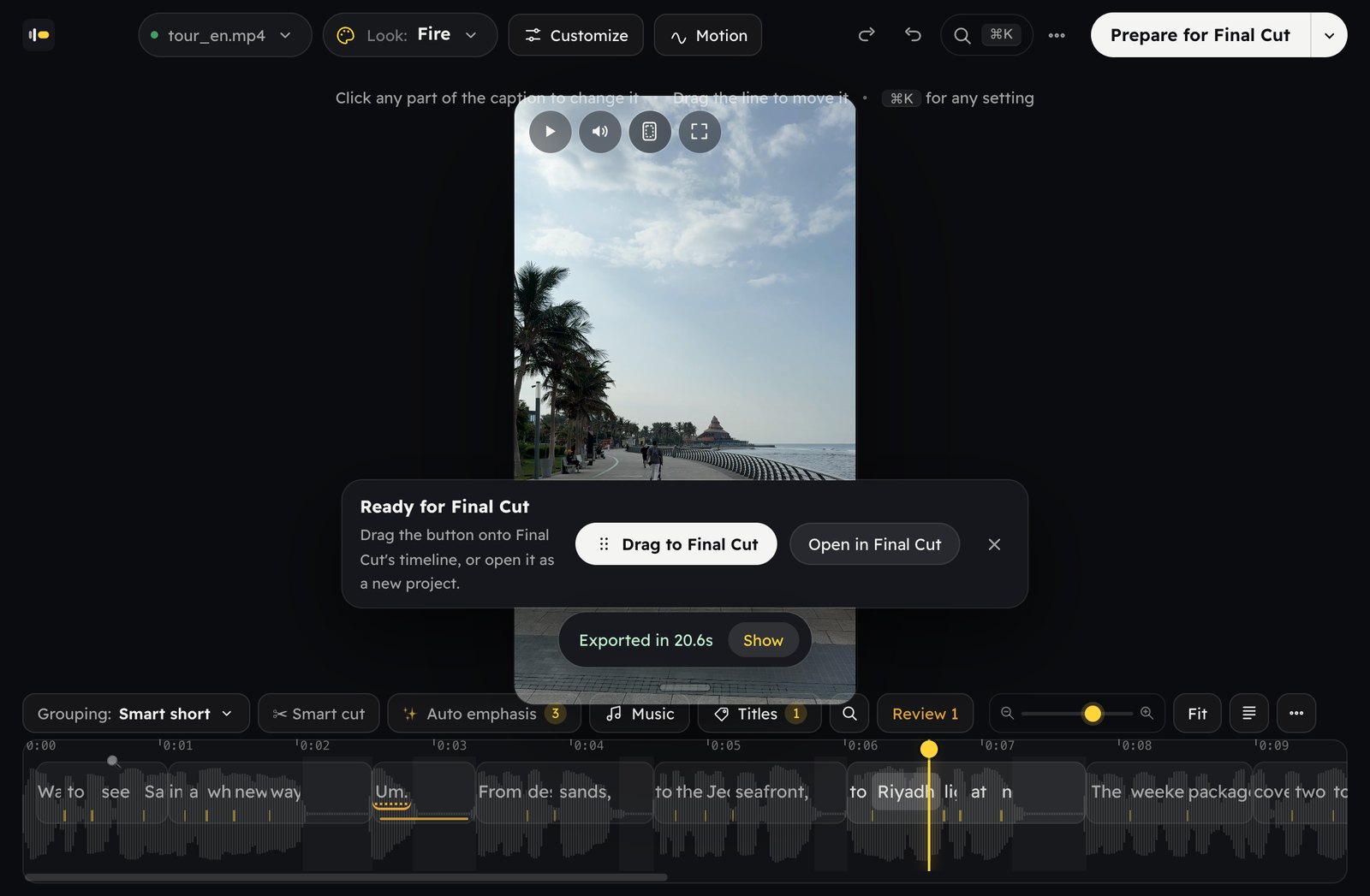1370x896 pixels.
Task: Open the Look: Fire style dropdown
Action: pos(409,35)
